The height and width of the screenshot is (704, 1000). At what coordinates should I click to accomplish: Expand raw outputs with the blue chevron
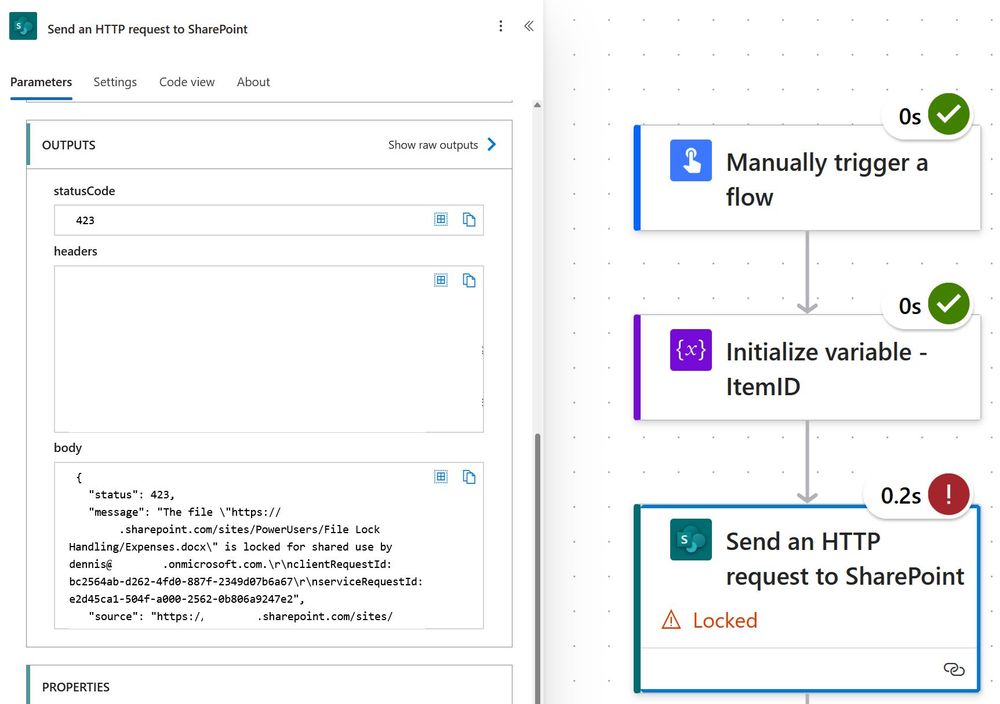tap(492, 145)
